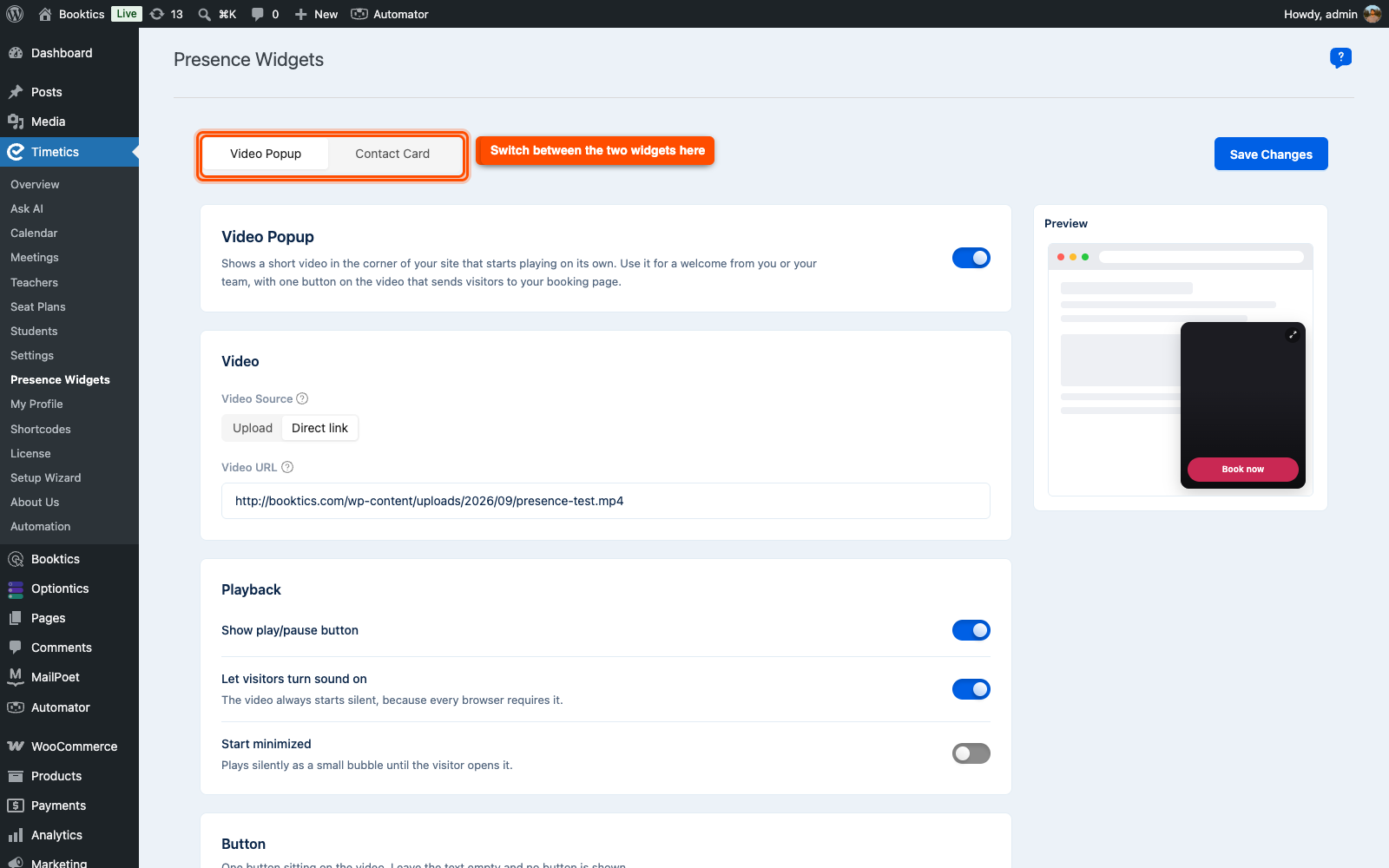The width and height of the screenshot is (1389, 868).
Task: Open the blue help chat icon
Action: (x=1340, y=58)
